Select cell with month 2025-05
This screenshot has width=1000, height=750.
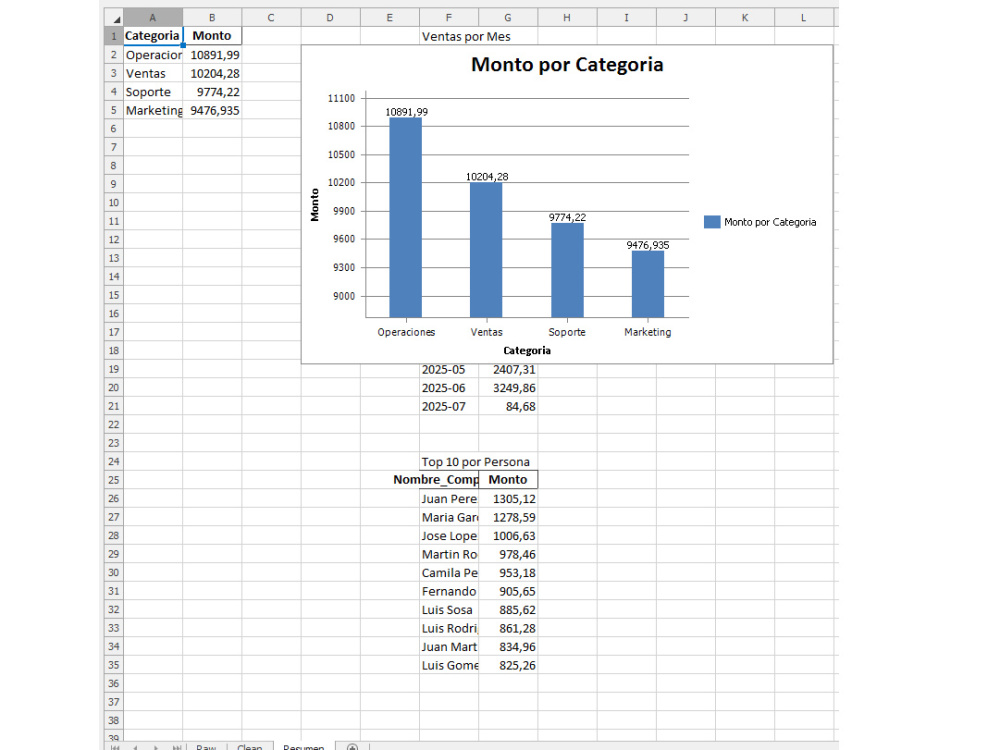click(x=449, y=369)
